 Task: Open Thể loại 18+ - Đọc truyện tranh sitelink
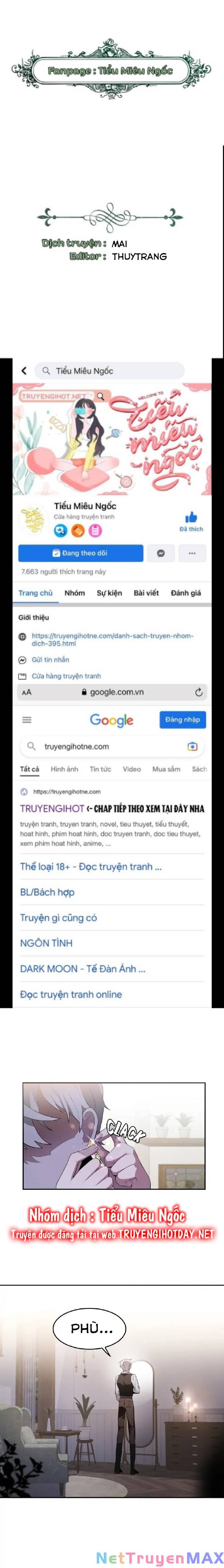91,867
